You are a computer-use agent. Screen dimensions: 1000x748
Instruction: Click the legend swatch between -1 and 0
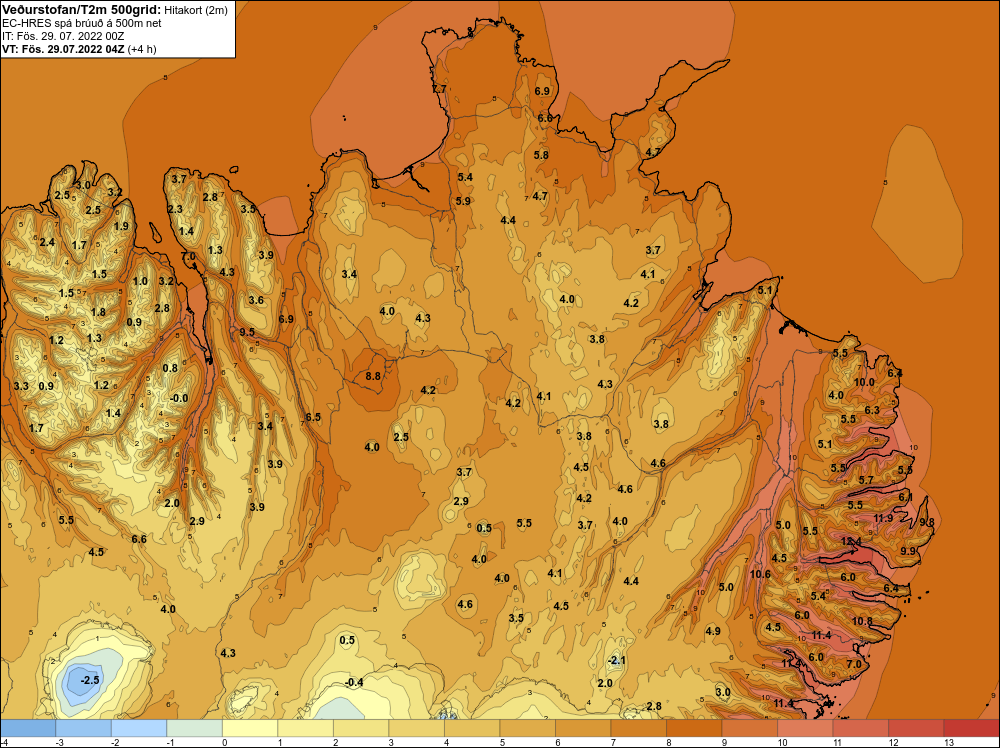pos(195,728)
